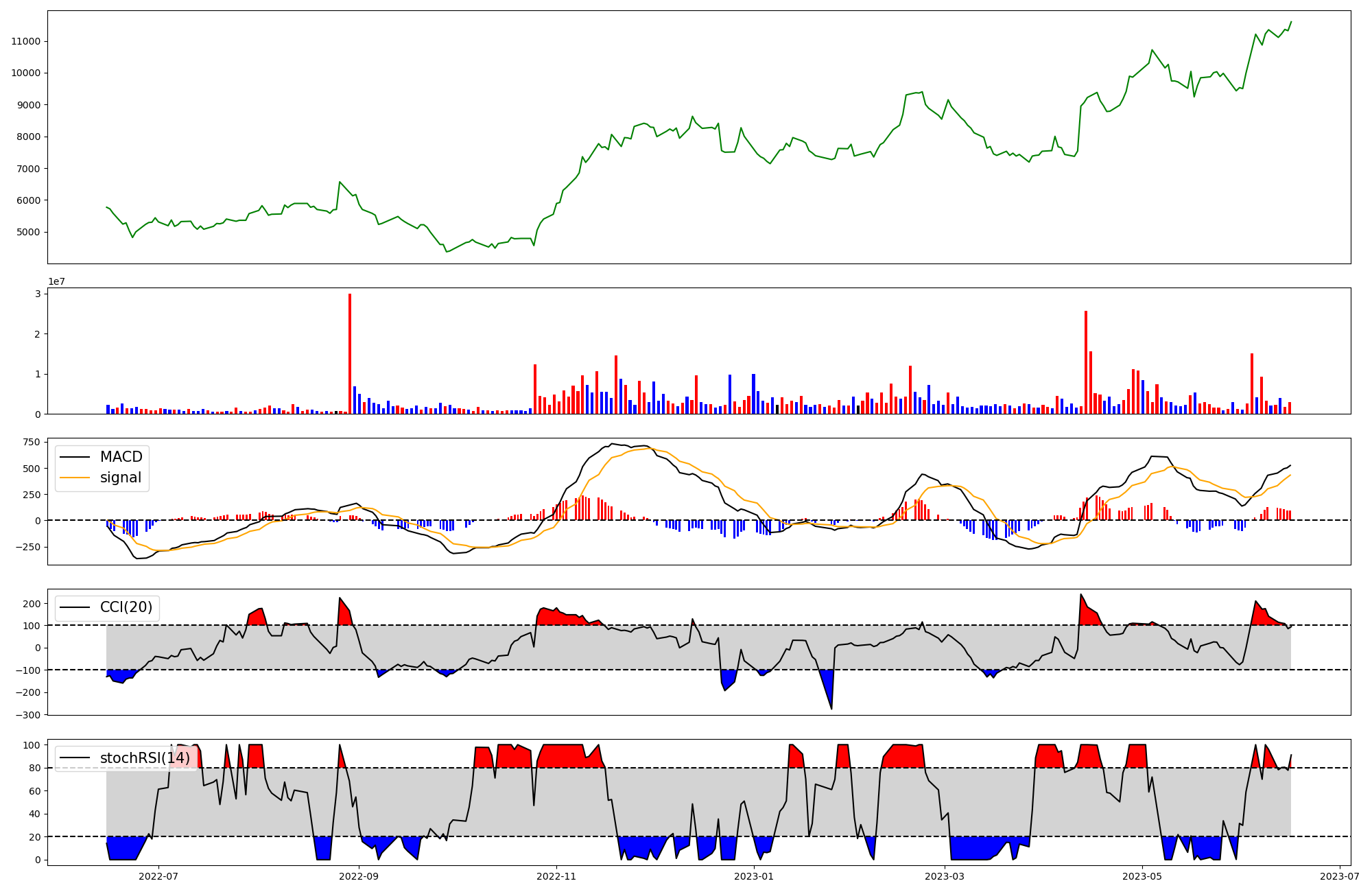
Task: Click the -200 tick on CCI axis
Action: click(27, 692)
